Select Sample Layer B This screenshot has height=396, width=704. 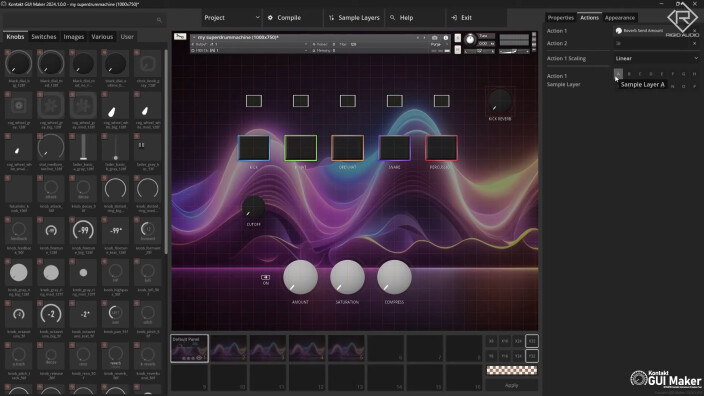pyautogui.click(x=629, y=74)
